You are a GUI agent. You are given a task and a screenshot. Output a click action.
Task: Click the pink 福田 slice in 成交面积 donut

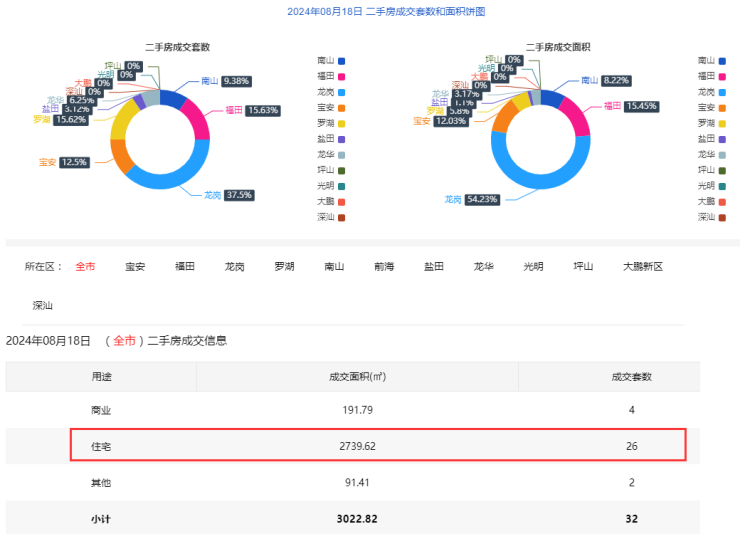coord(577,115)
